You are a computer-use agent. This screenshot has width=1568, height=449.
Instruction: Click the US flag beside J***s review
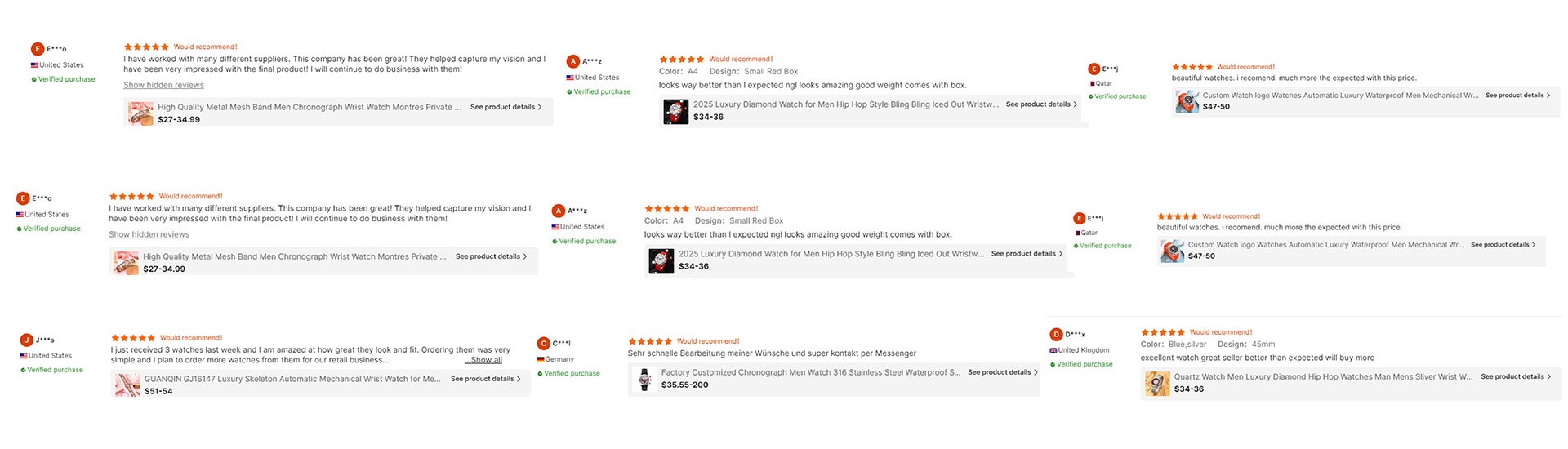point(24,356)
